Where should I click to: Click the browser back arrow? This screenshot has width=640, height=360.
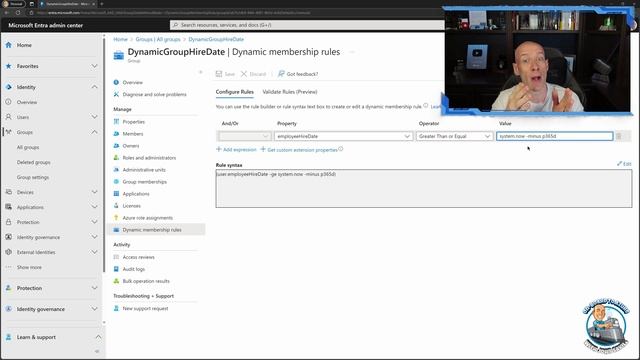click(x=7, y=13)
